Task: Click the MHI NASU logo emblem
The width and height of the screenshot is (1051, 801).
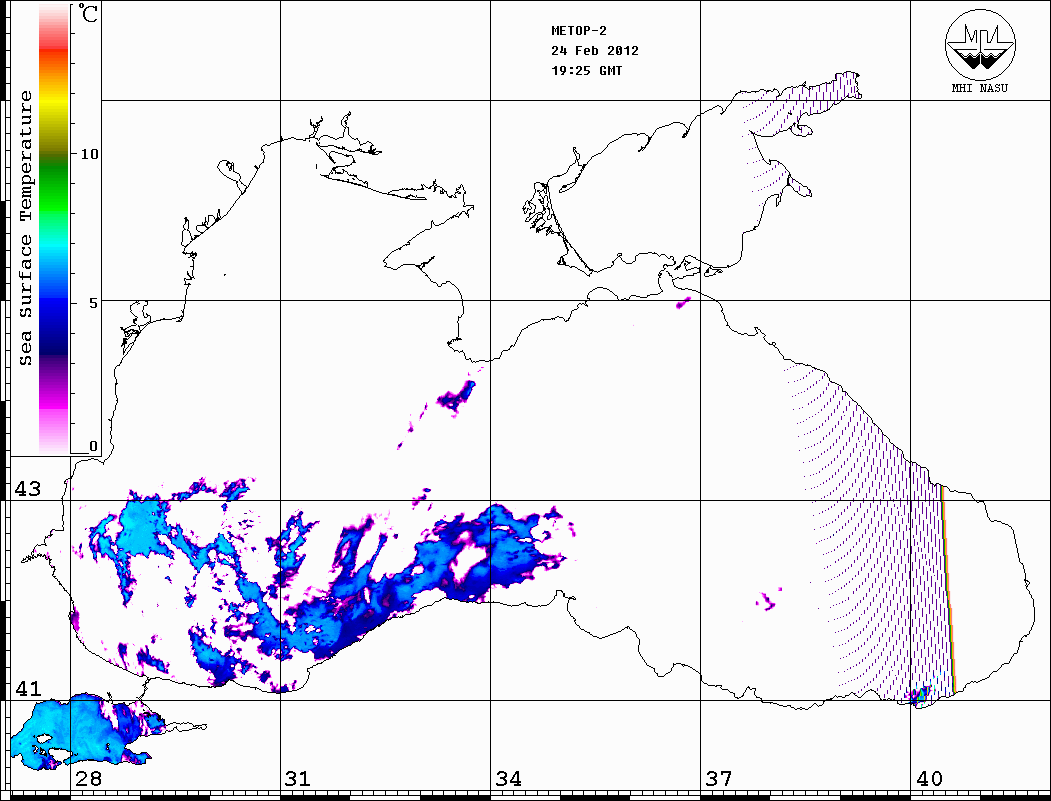Action: pyautogui.click(x=980, y=44)
